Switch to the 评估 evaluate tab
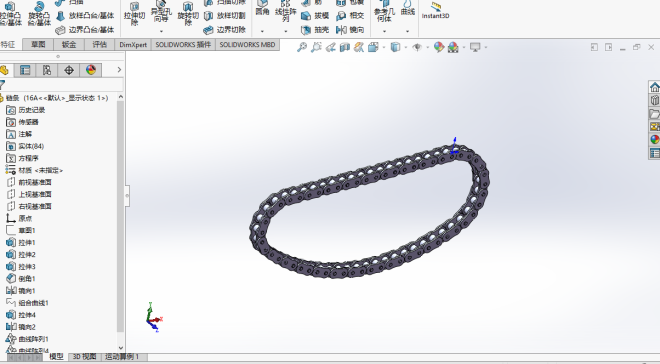 [x=99, y=45]
